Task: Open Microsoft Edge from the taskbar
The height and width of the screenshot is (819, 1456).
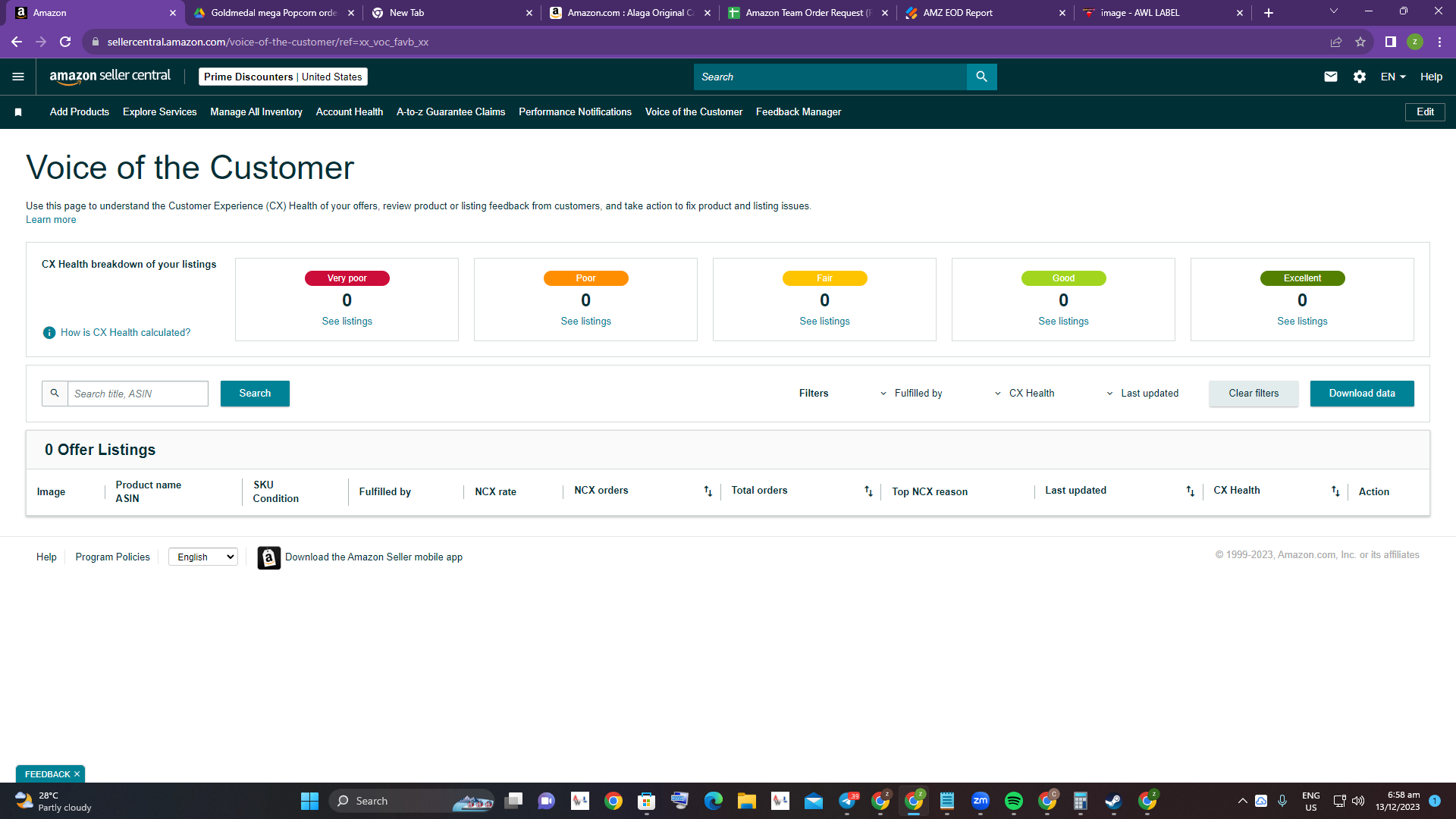Action: [714, 801]
